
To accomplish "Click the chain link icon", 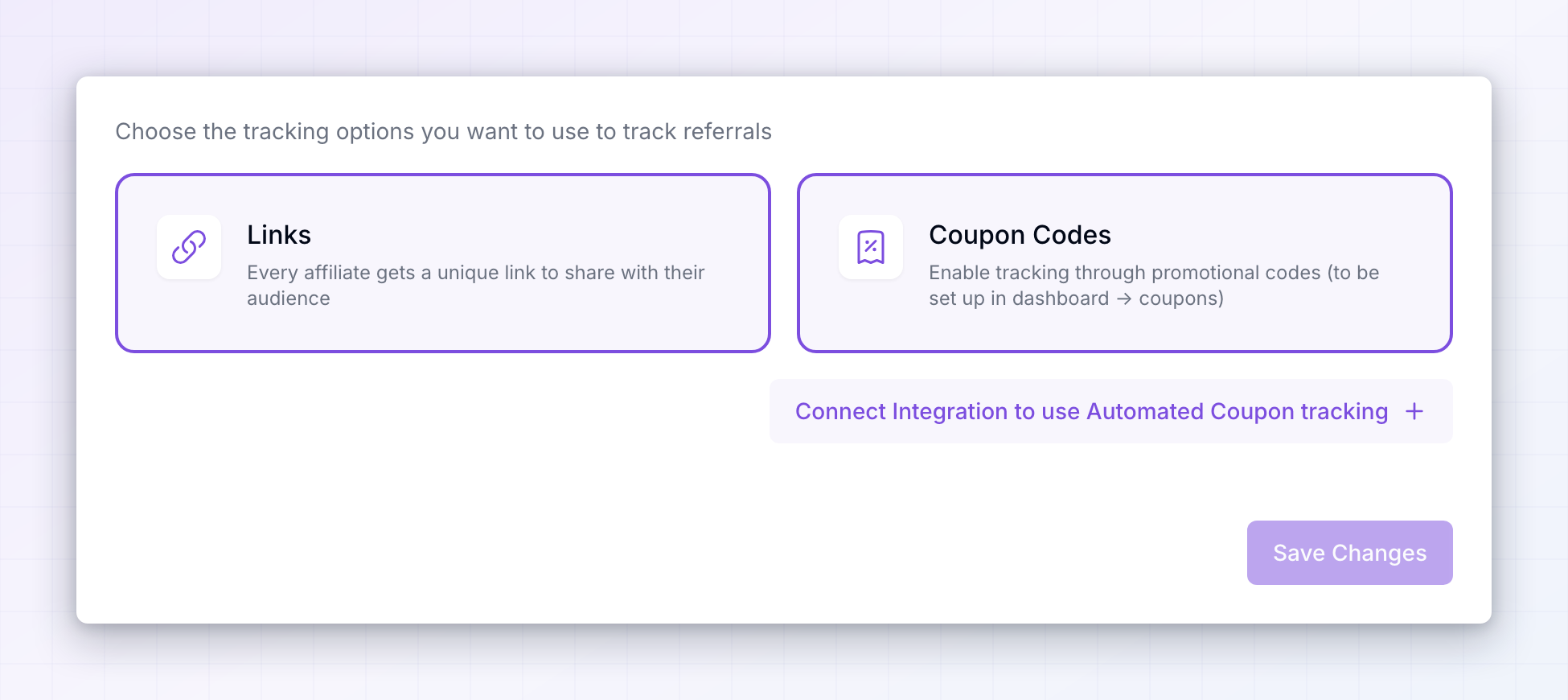I will (x=189, y=247).
